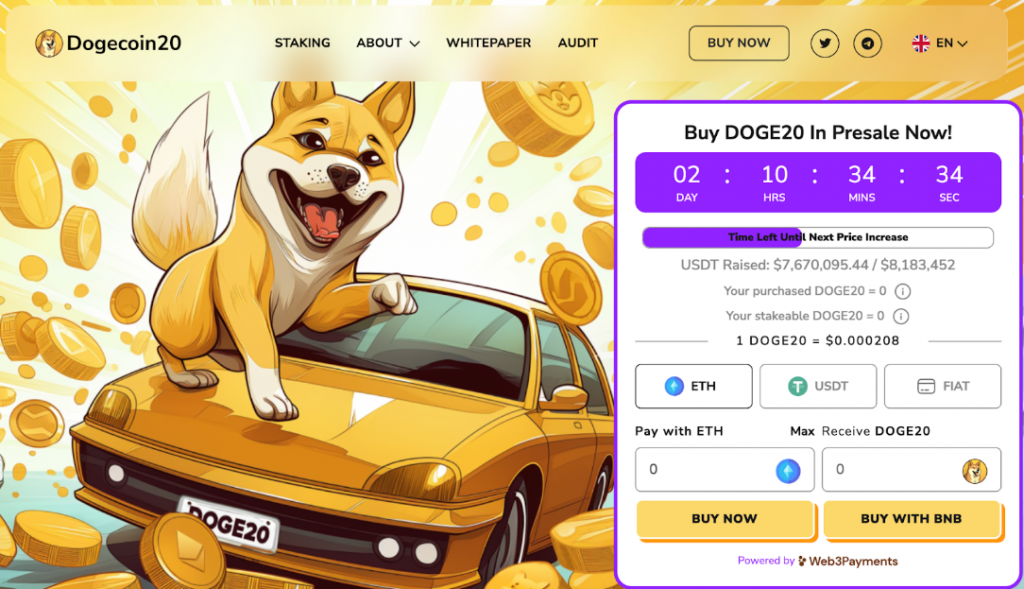This screenshot has height=589, width=1024.
Task: Open the Telegram social icon
Action: (x=867, y=43)
